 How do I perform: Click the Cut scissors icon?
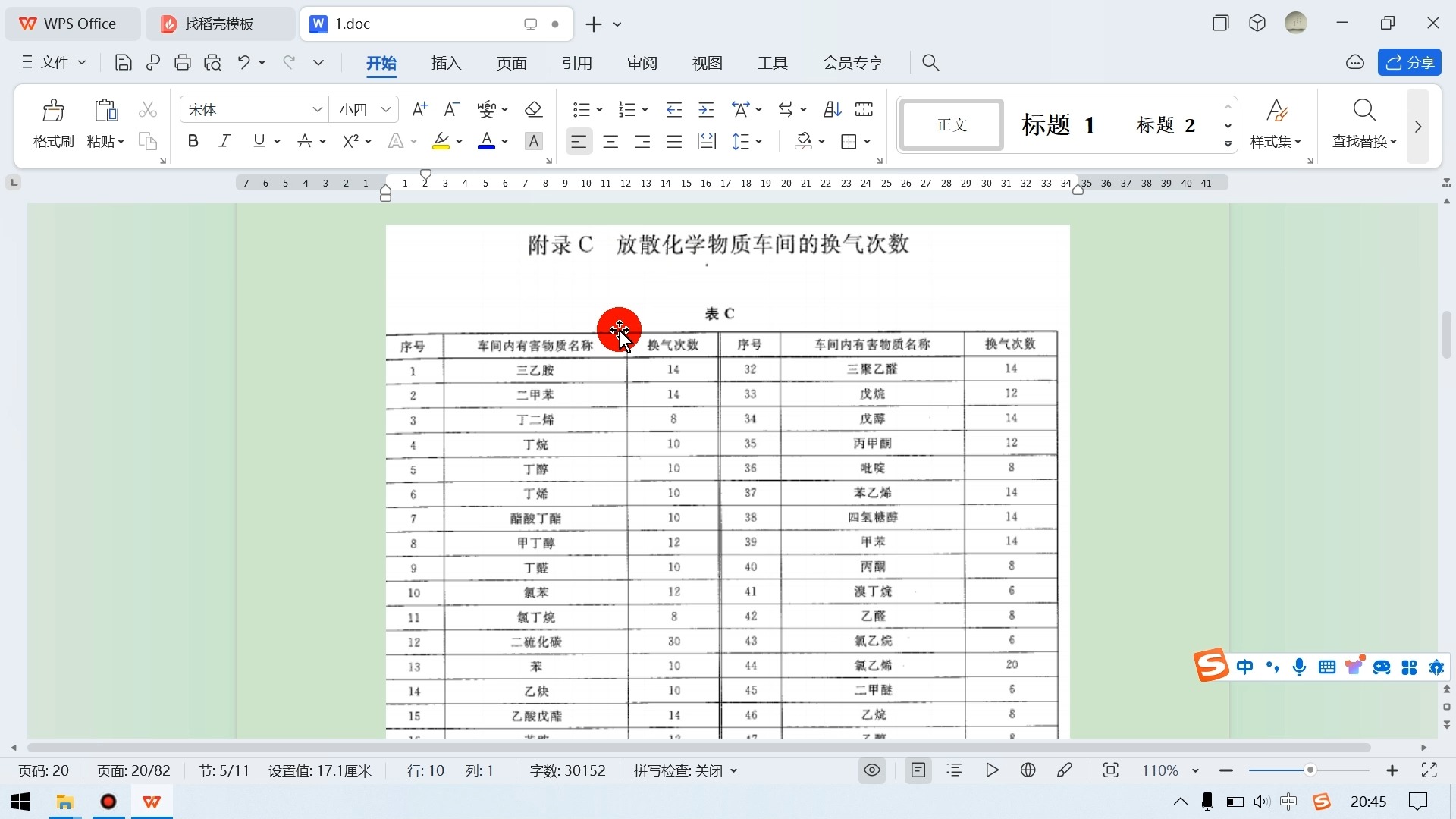point(148,110)
